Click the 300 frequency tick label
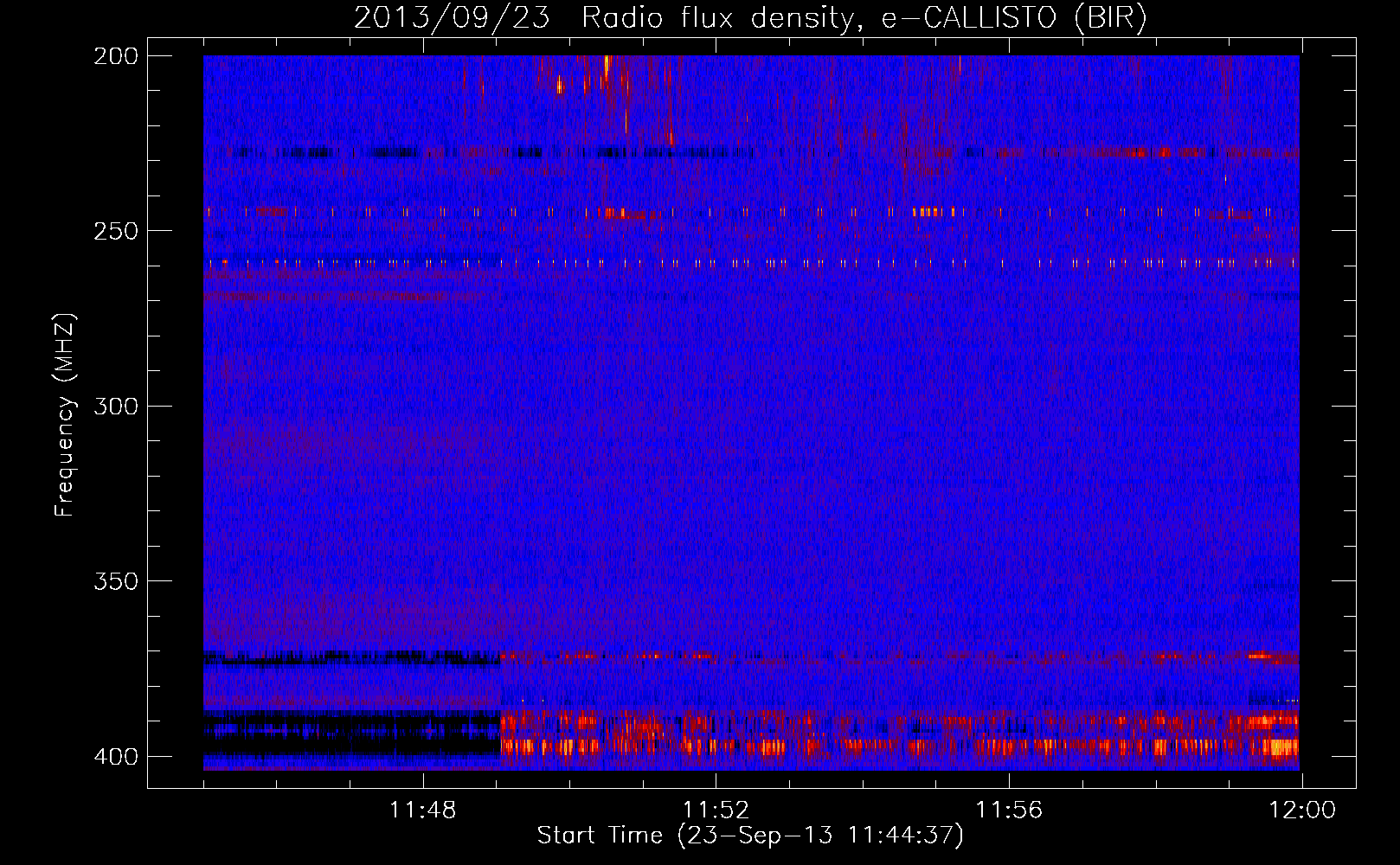The width and height of the screenshot is (1400, 865). click(115, 406)
